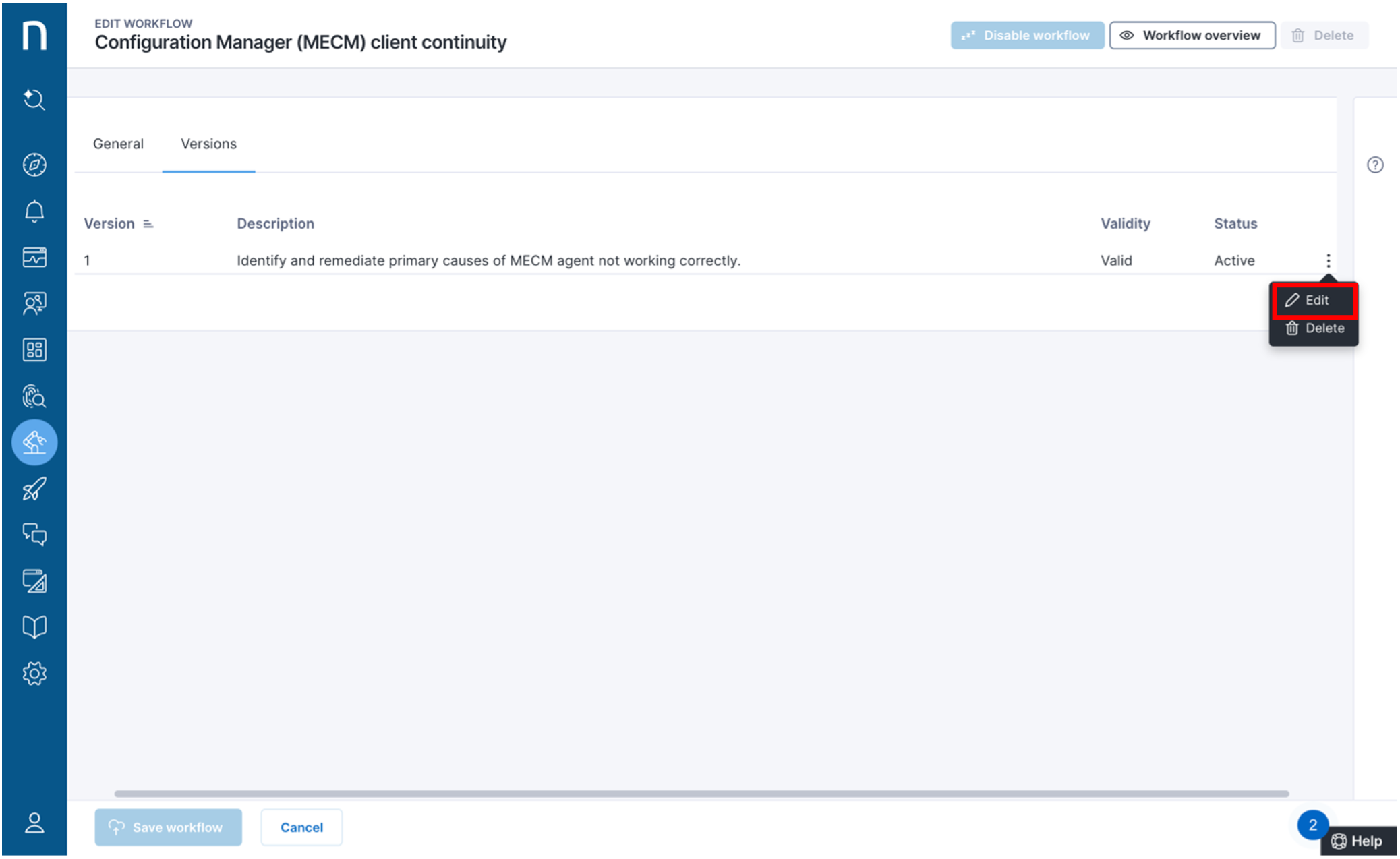Open the settings gear icon
Image resolution: width=1400 pixels, height=859 pixels.
[x=34, y=672]
